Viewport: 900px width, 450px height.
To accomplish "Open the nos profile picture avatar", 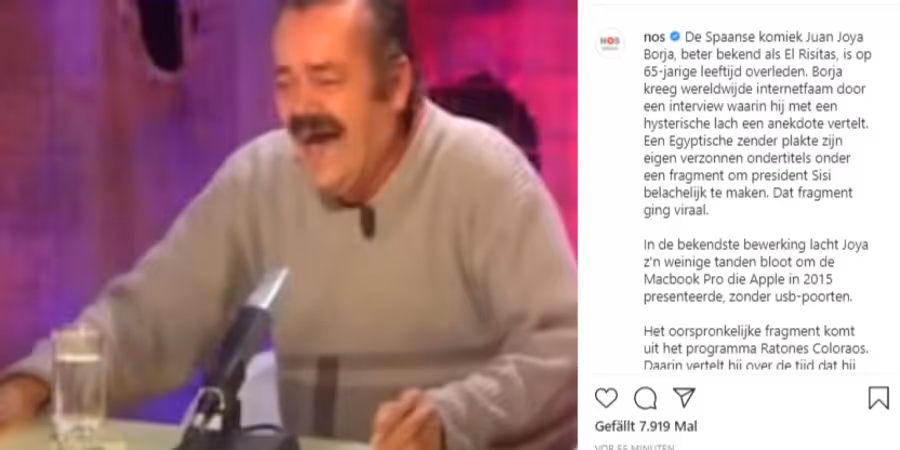I will point(610,42).
